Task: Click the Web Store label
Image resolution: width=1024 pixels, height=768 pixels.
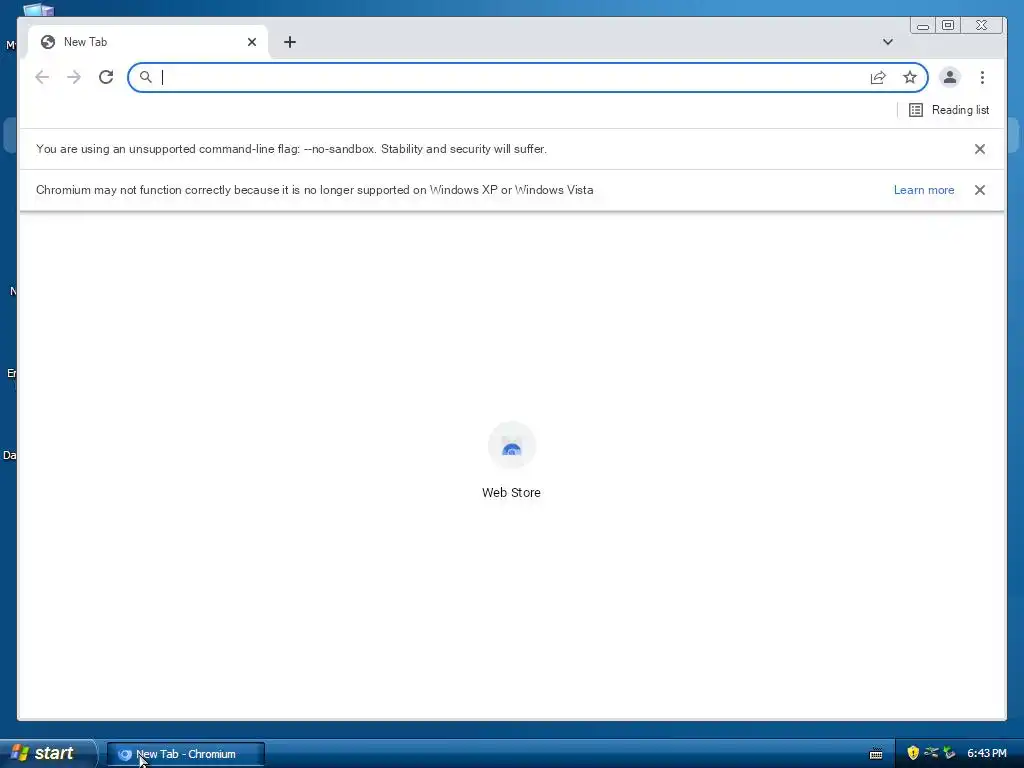Action: [x=511, y=493]
